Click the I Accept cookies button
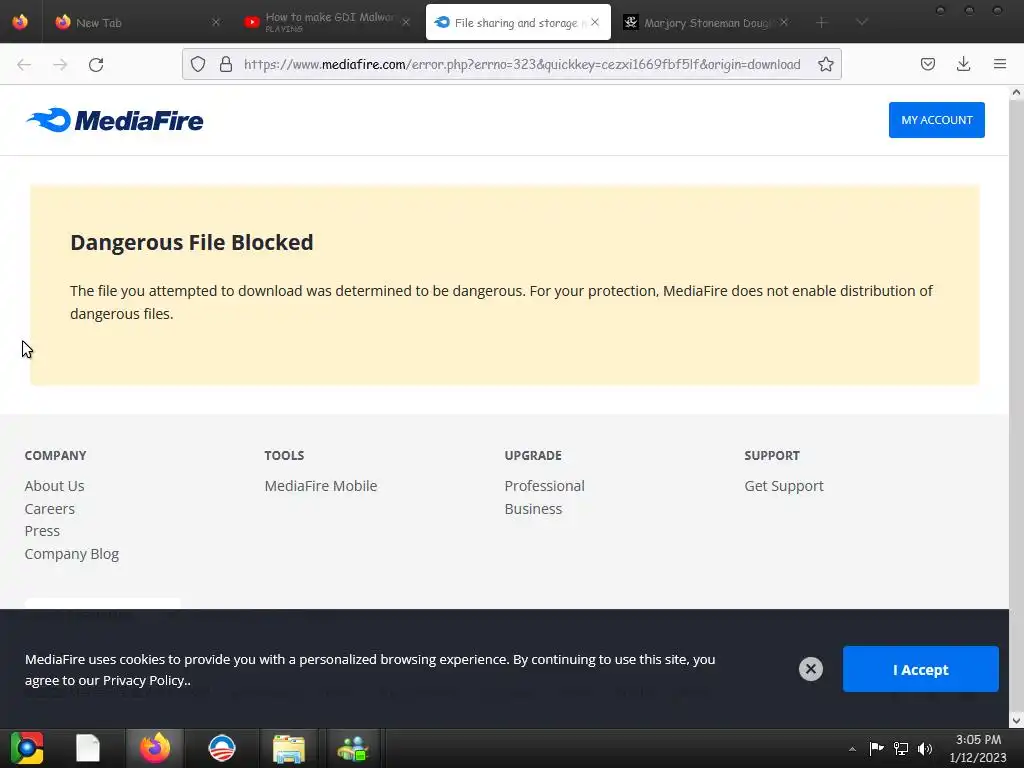Screen dimensions: 1024x768 pyautogui.click(x=920, y=669)
